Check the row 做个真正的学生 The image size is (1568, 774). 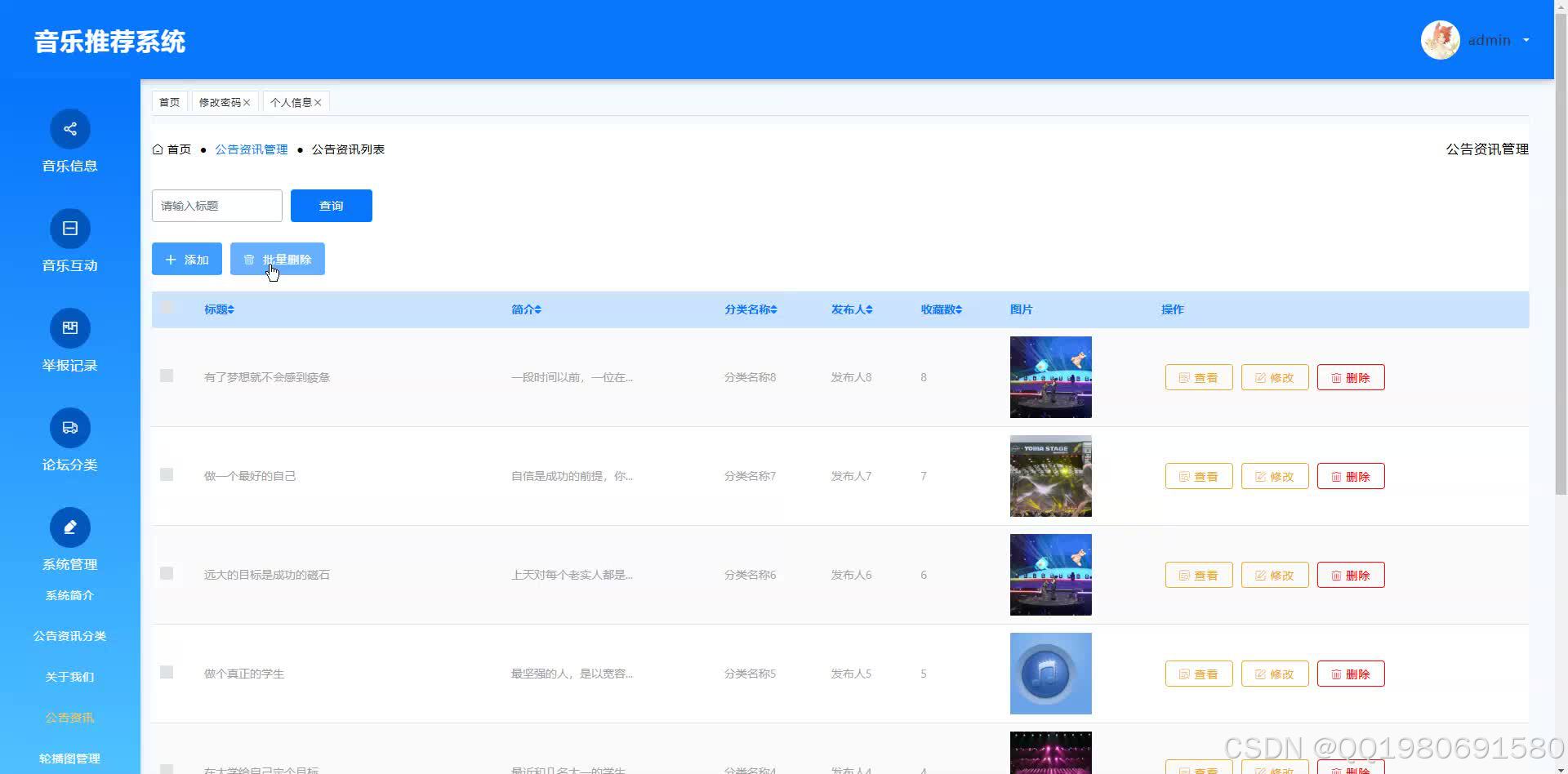pyautogui.click(x=167, y=672)
